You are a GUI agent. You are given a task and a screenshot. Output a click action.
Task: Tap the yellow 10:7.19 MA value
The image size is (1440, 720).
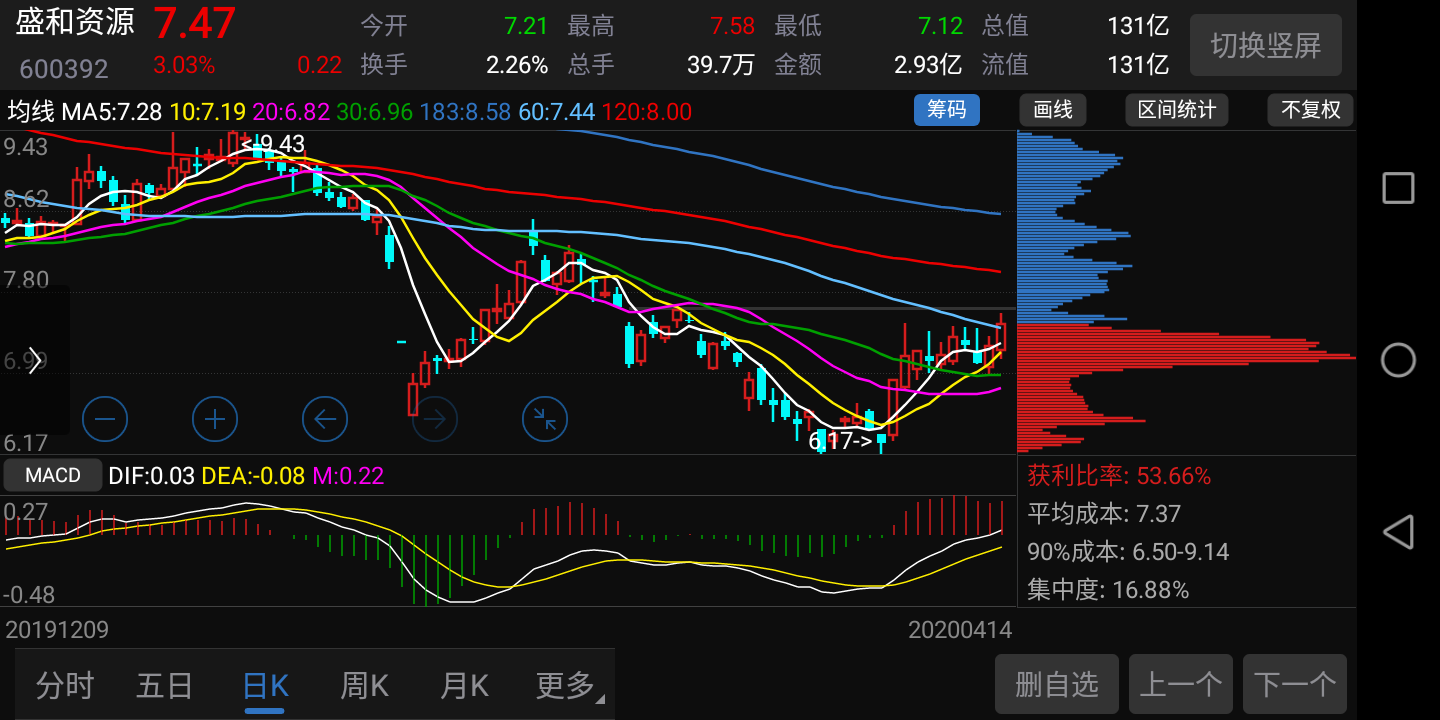point(207,111)
